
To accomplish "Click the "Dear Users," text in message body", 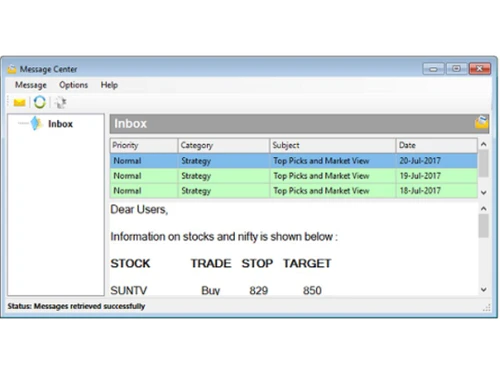I will click(139, 210).
